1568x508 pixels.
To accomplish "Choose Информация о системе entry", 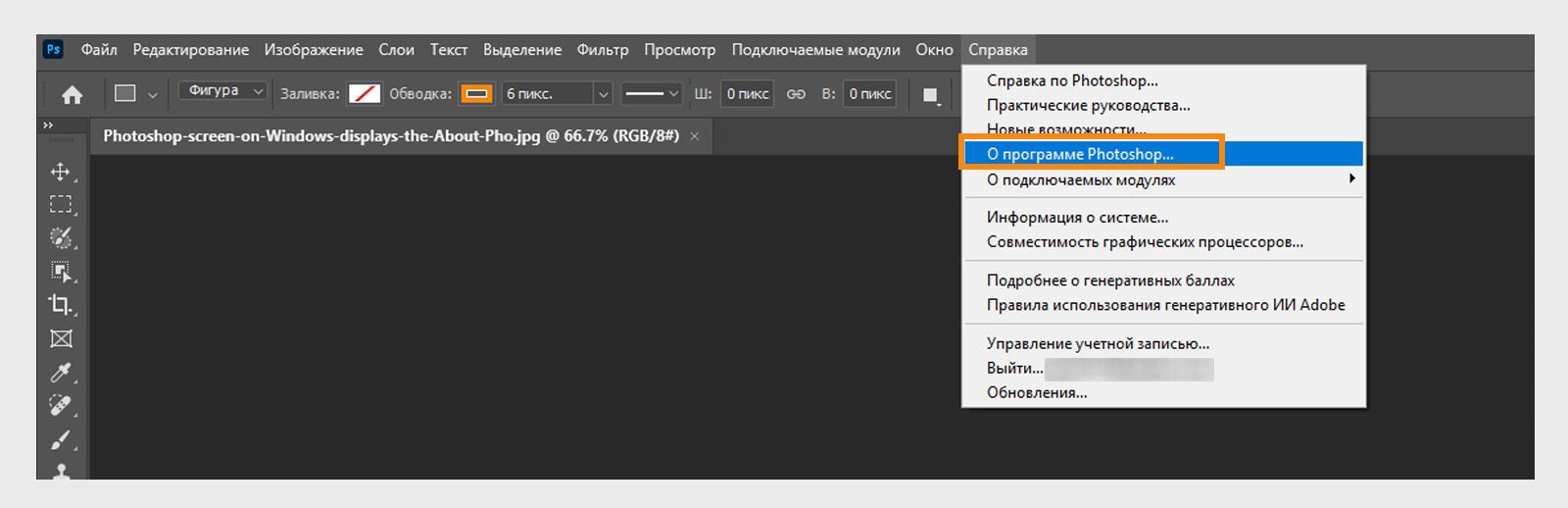I will pos(1163,218).
